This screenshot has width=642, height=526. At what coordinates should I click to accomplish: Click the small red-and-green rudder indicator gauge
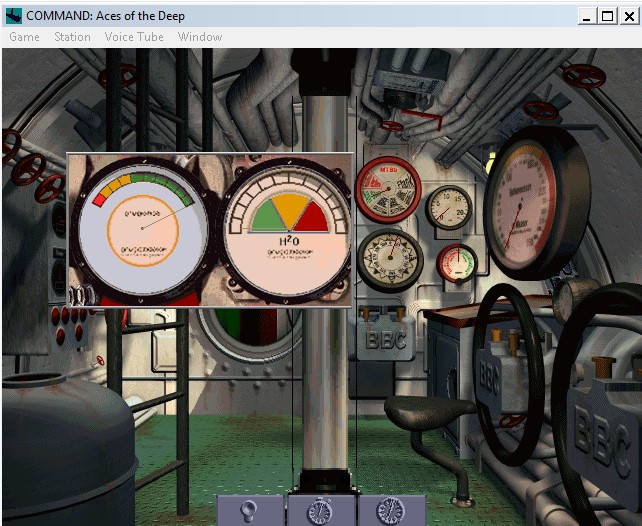(x=457, y=263)
